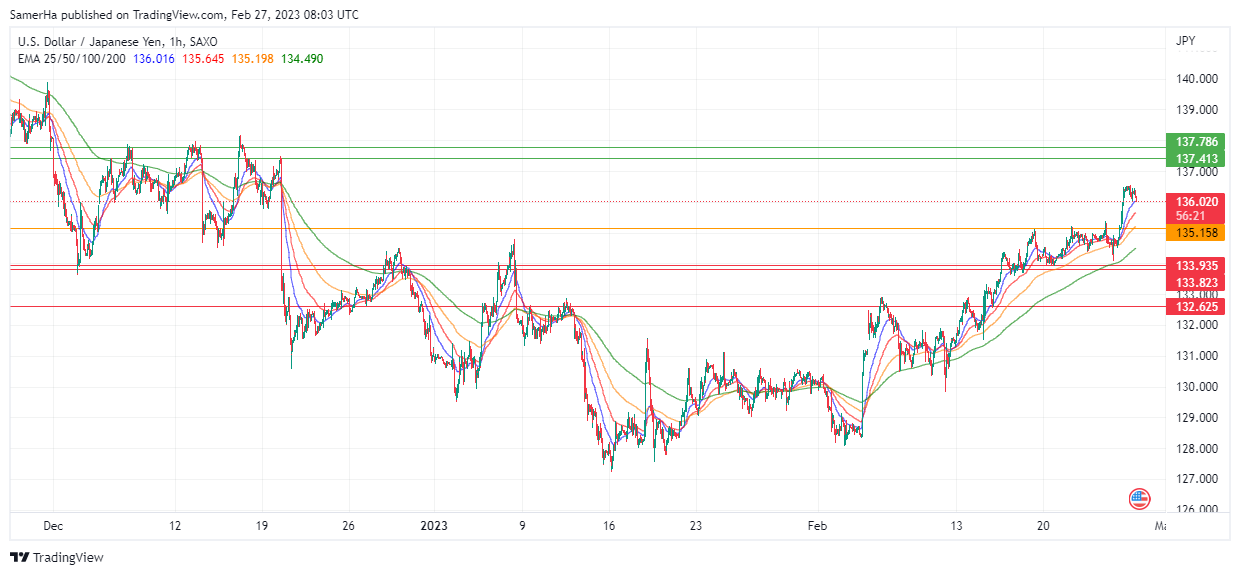This screenshot has height=575, width=1240.
Task: Click the 133.935 red price label
Action: click(x=1196, y=266)
